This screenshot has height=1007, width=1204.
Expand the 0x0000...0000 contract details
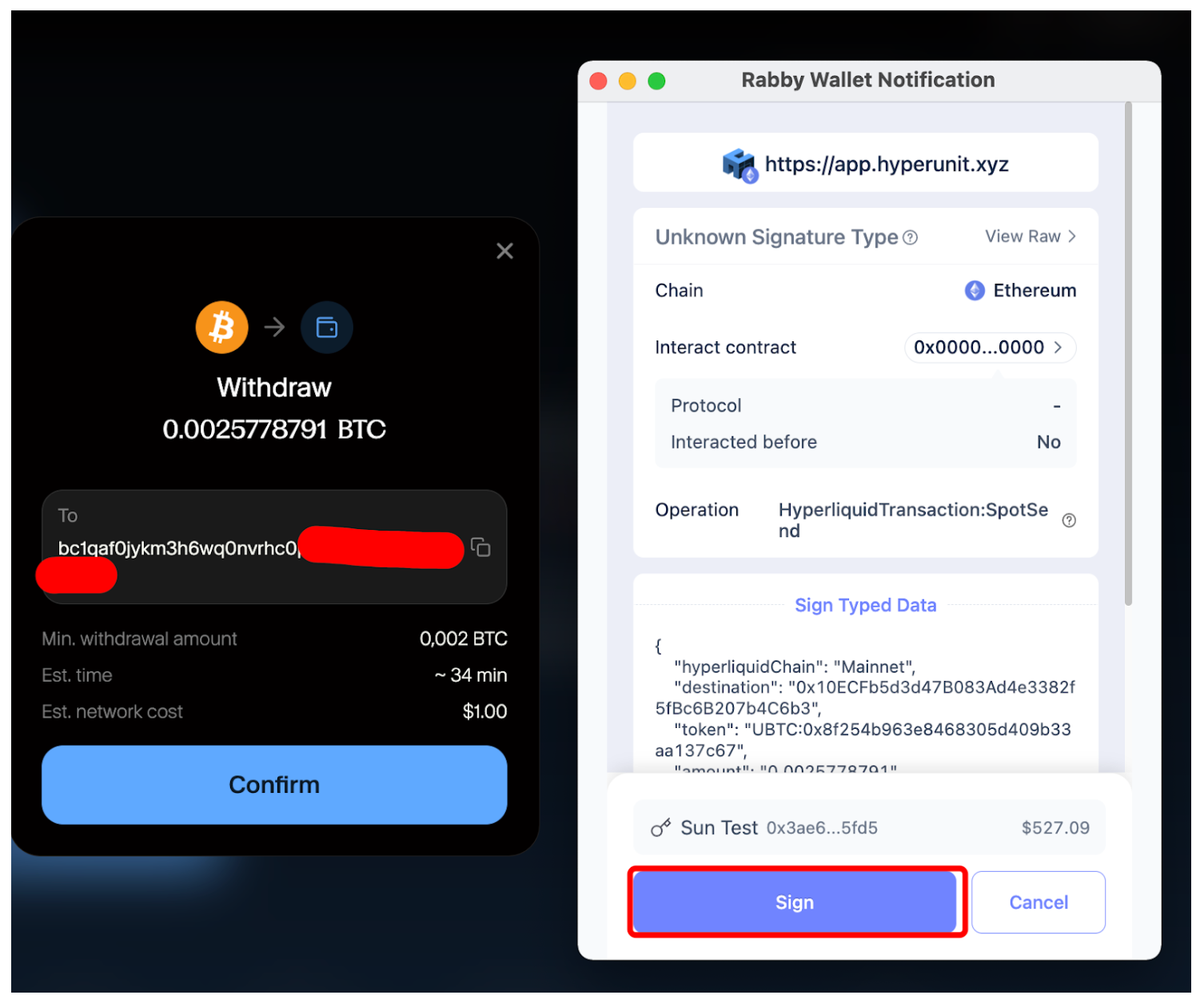click(990, 348)
